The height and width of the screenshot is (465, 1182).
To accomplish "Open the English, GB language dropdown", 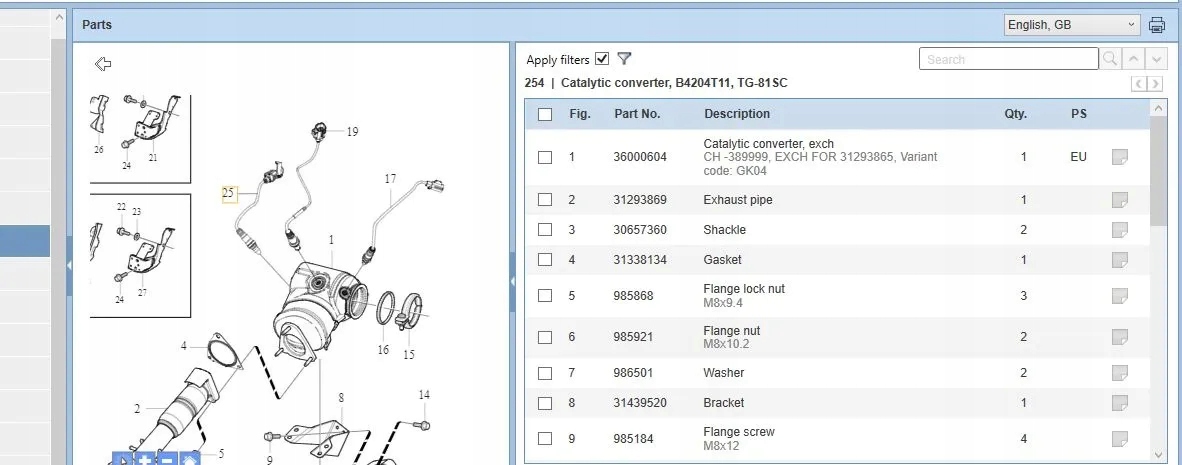I will [1072, 25].
